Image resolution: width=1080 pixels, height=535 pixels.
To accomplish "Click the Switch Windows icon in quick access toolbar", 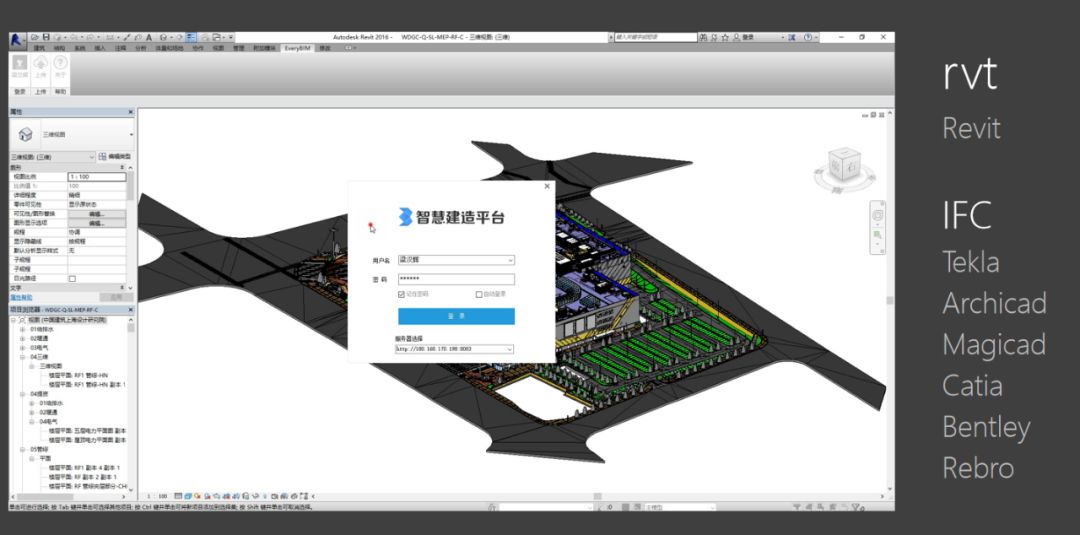I will tap(217, 37).
